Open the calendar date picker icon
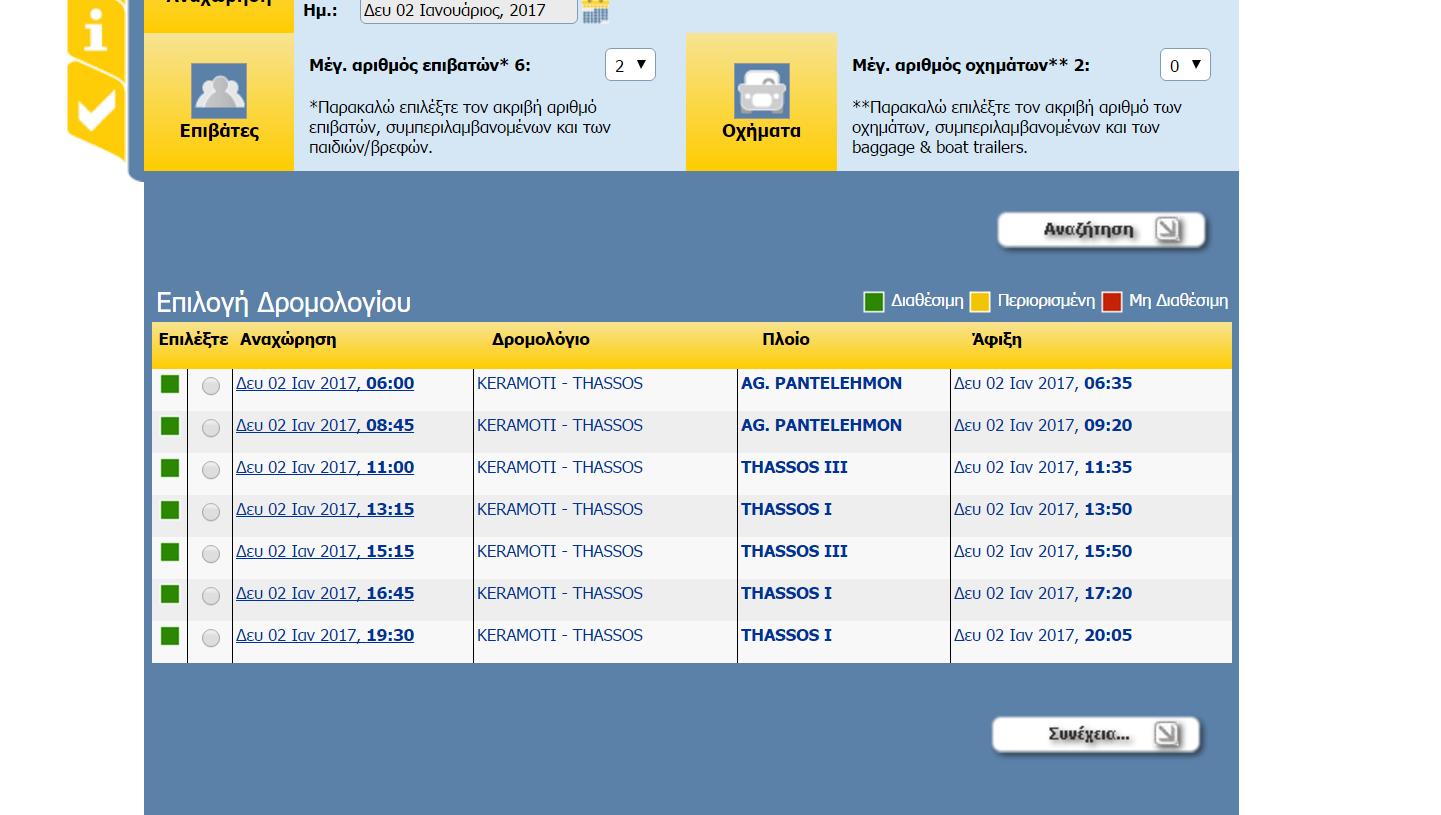 (x=595, y=11)
